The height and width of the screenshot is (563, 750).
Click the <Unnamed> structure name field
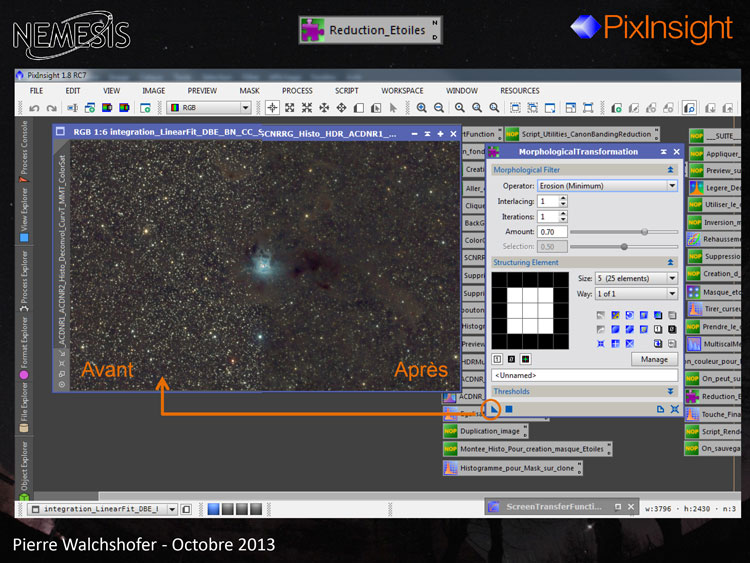(585, 375)
